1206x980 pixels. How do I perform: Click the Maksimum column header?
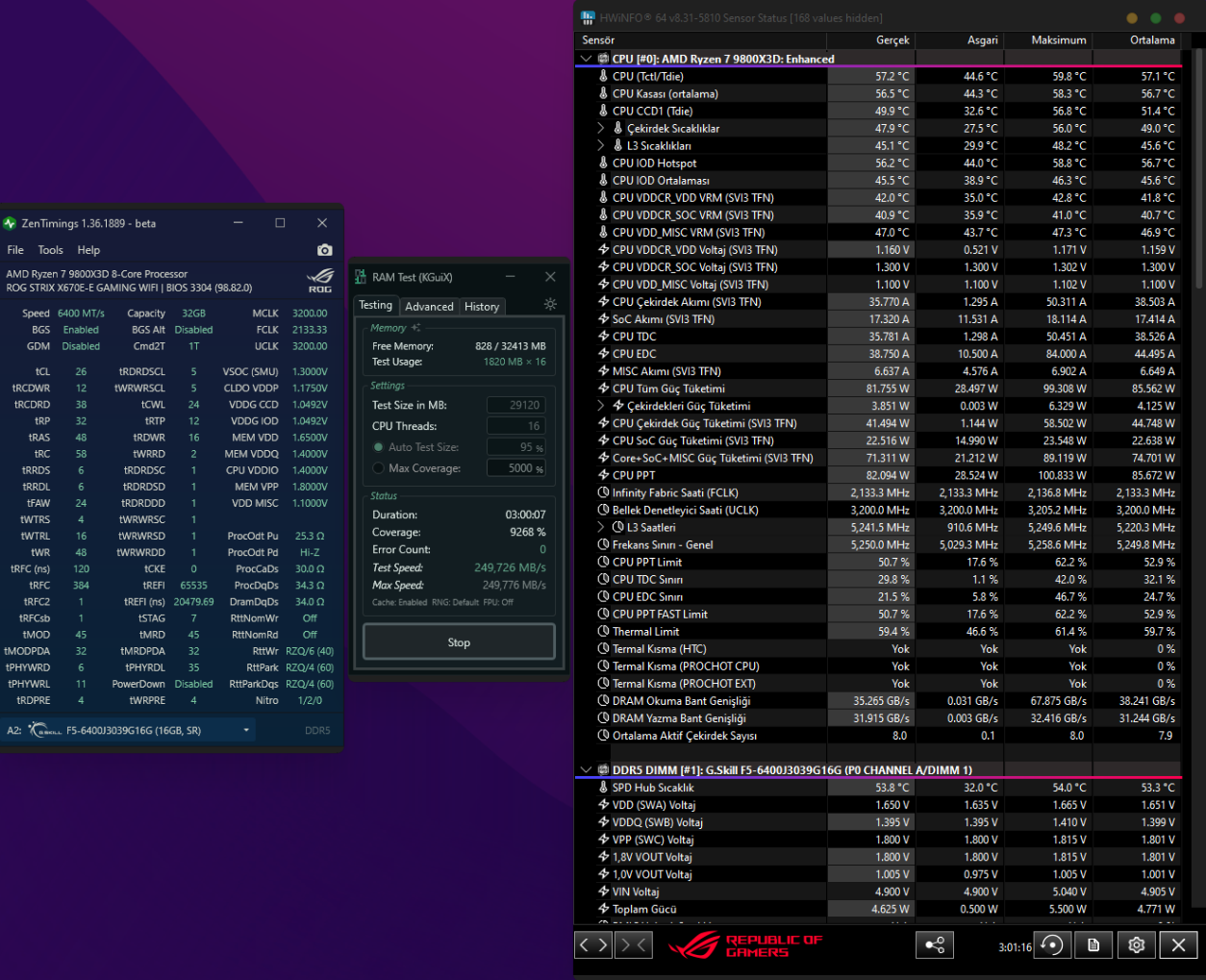(x=1047, y=40)
